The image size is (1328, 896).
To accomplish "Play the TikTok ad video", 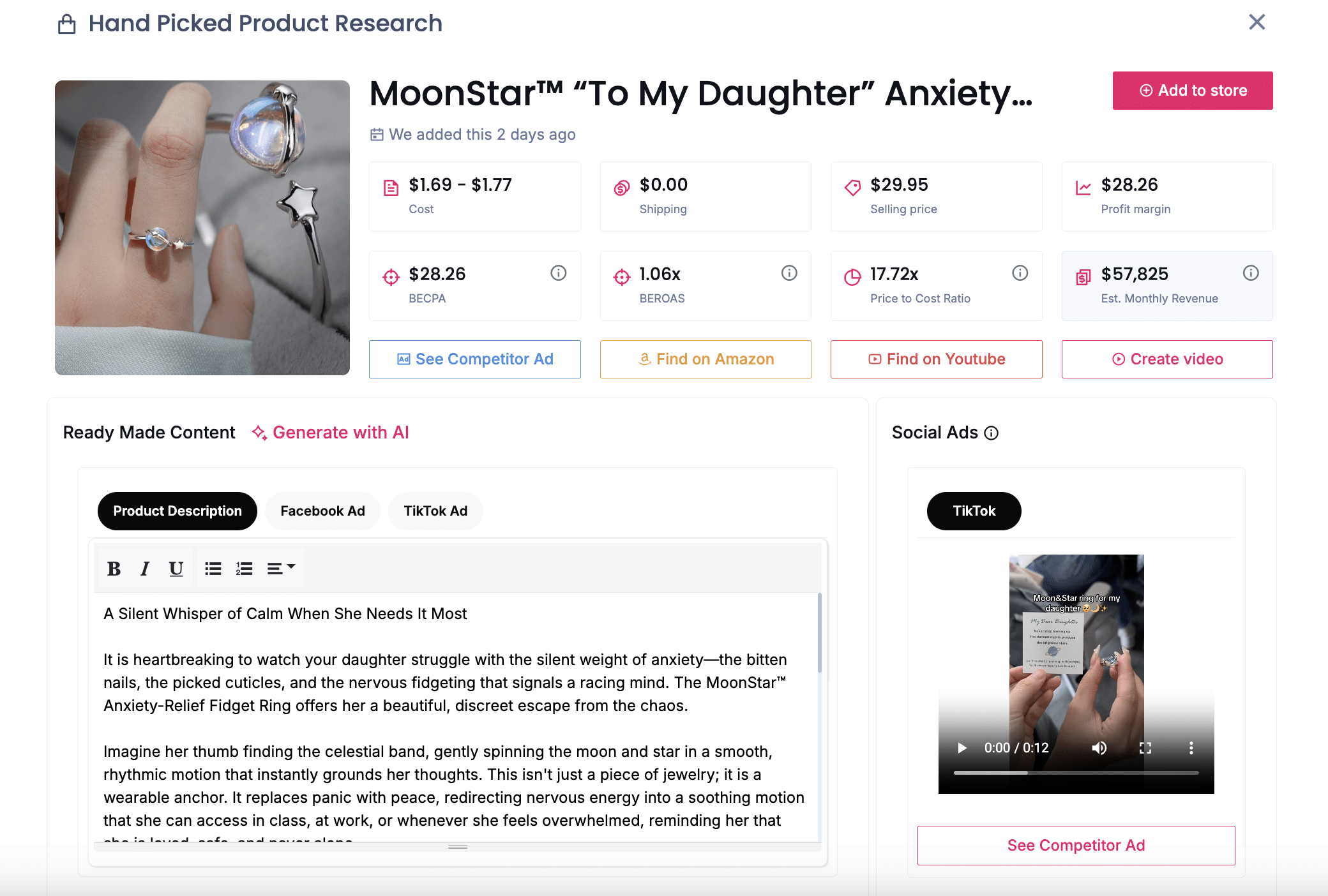I will point(962,748).
